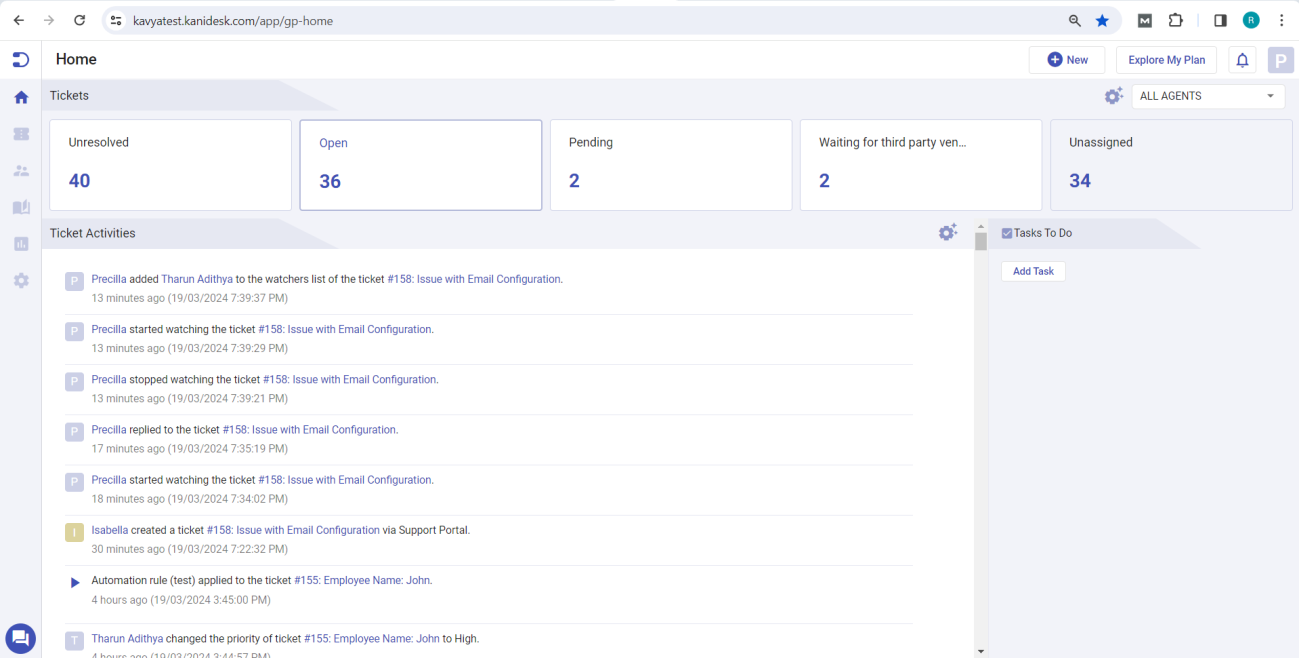Select the Pending tickets card

click(x=670, y=165)
